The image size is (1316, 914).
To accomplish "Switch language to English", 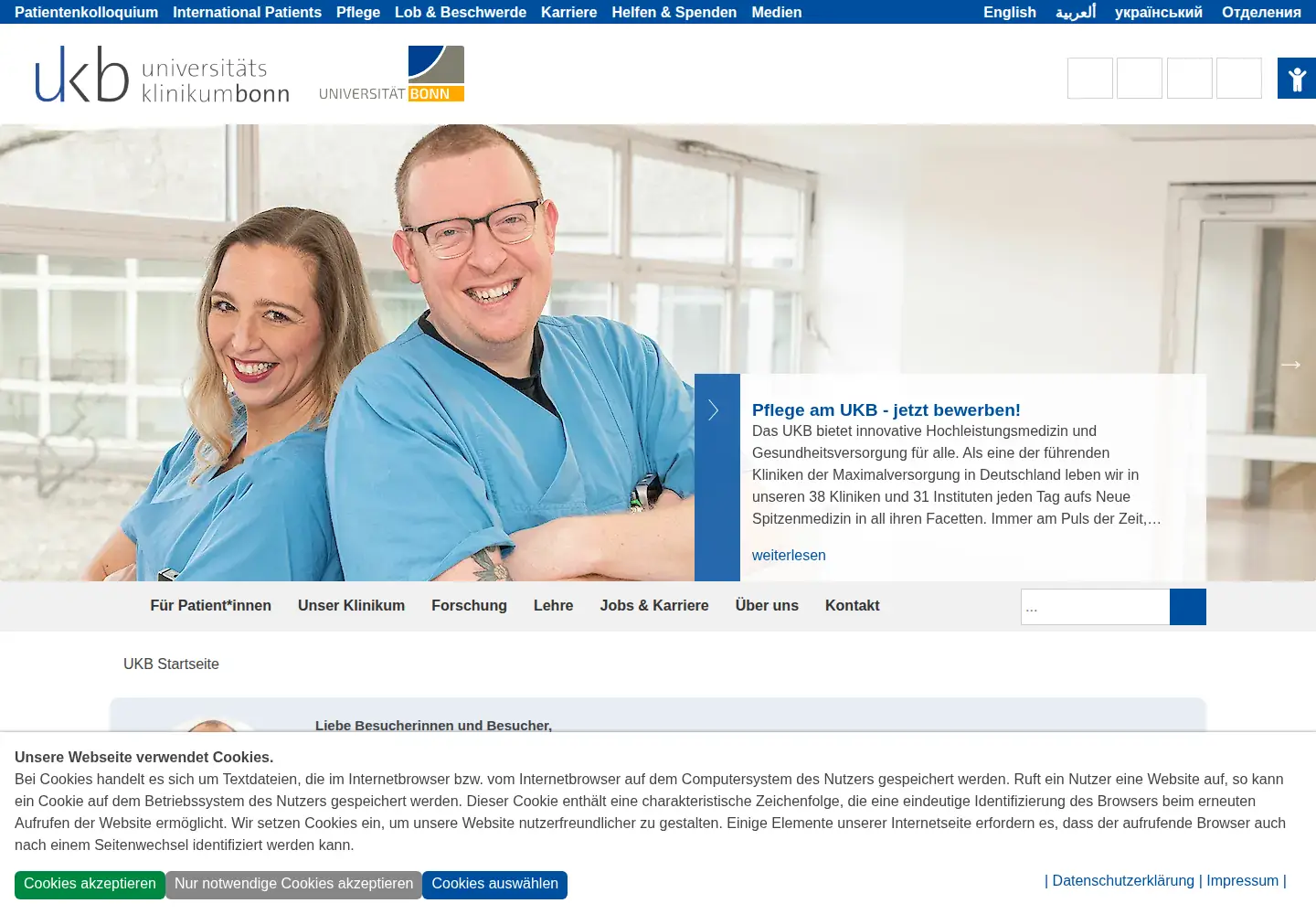I will [x=1010, y=12].
